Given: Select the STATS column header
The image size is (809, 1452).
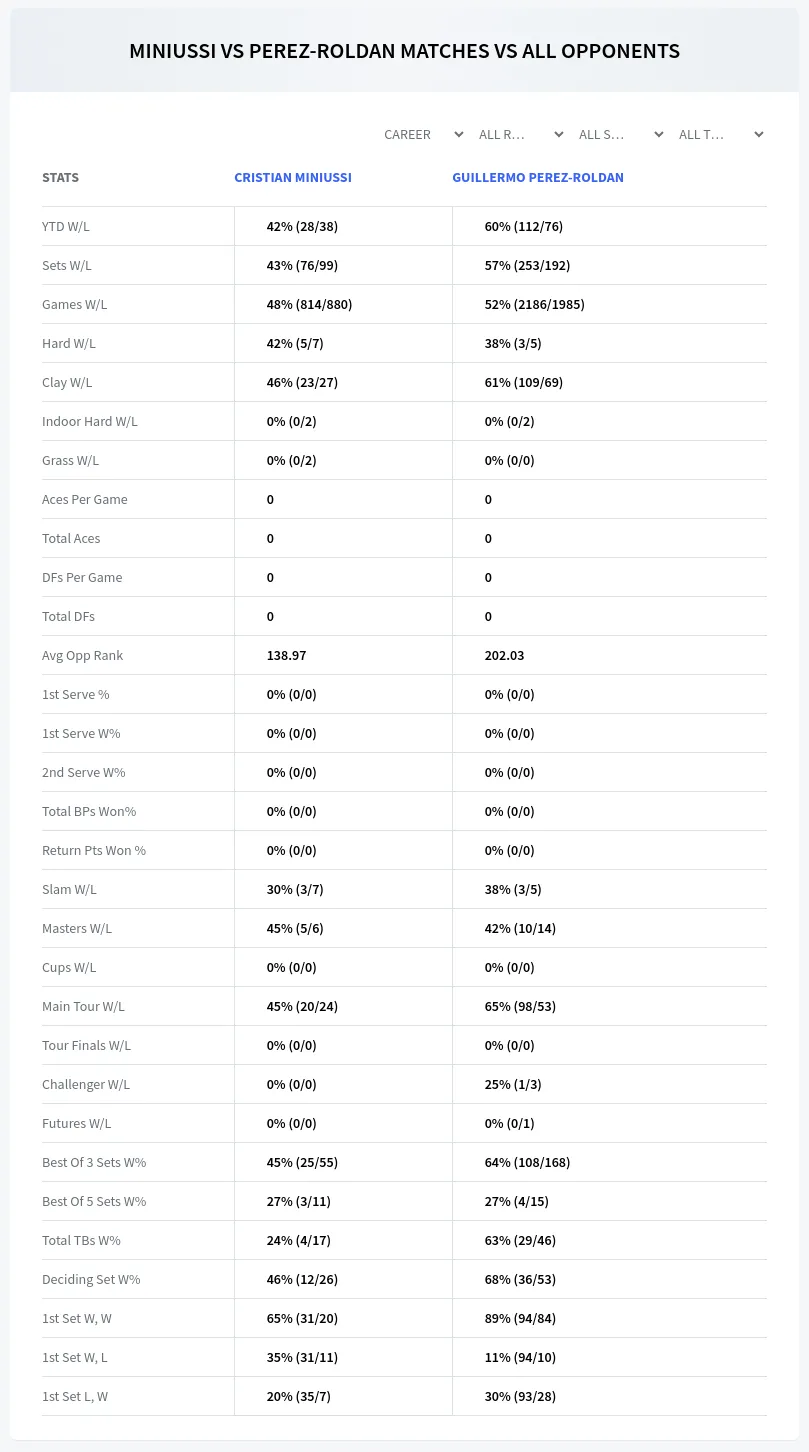Looking at the screenshot, I should [x=60, y=177].
